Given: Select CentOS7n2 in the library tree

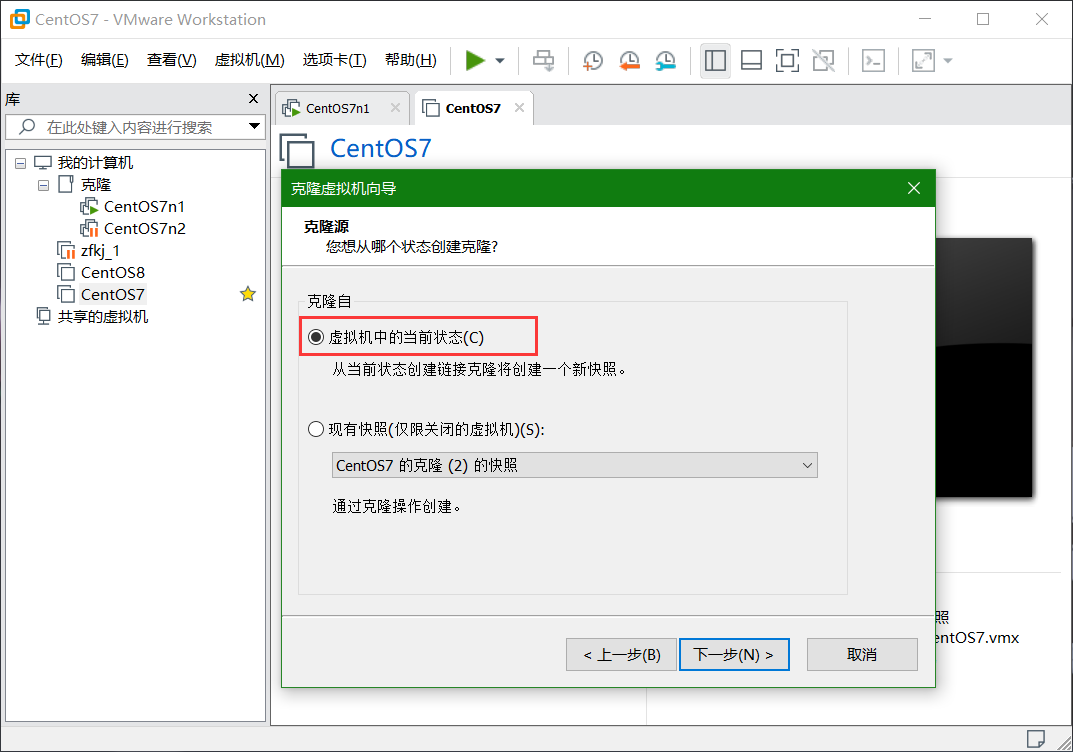Looking at the screenshot, I should tap(144, 229).
